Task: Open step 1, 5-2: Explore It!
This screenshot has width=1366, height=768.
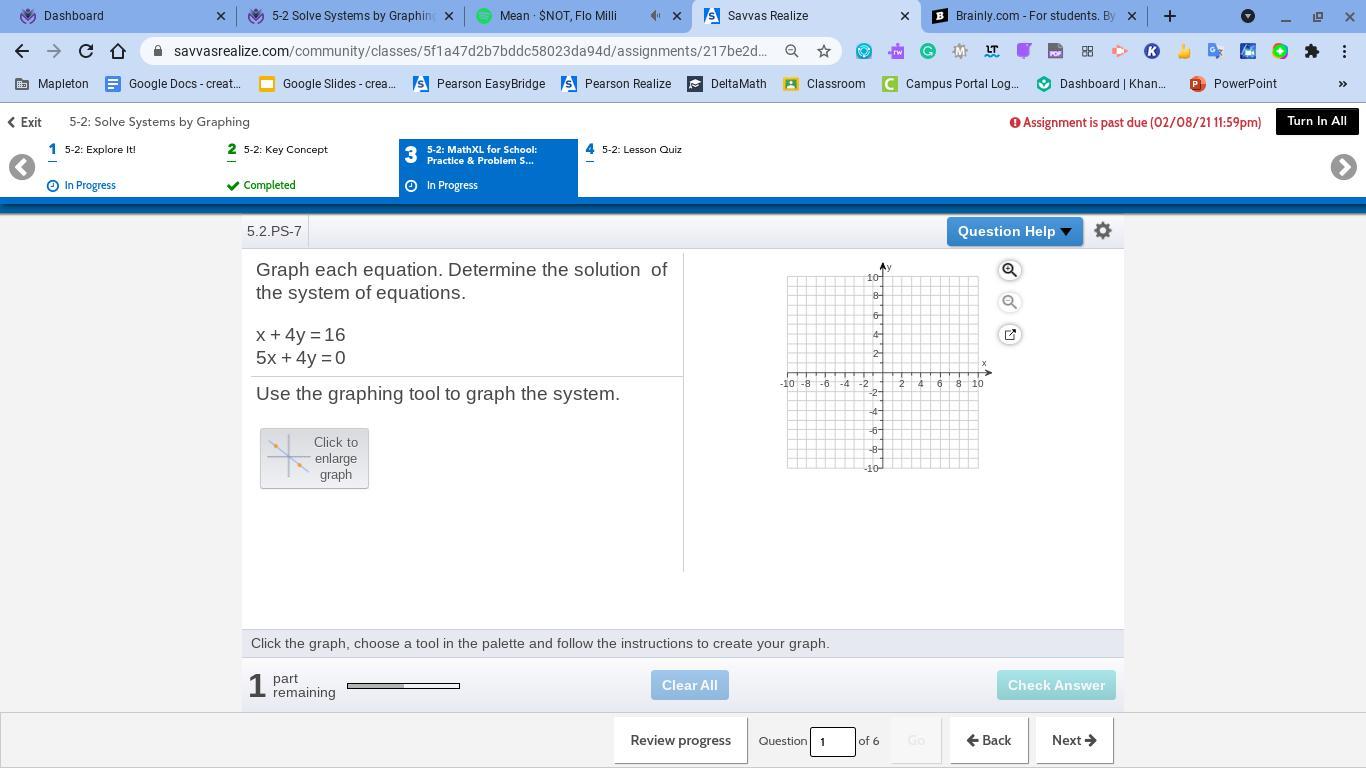Action: point(130,167)
